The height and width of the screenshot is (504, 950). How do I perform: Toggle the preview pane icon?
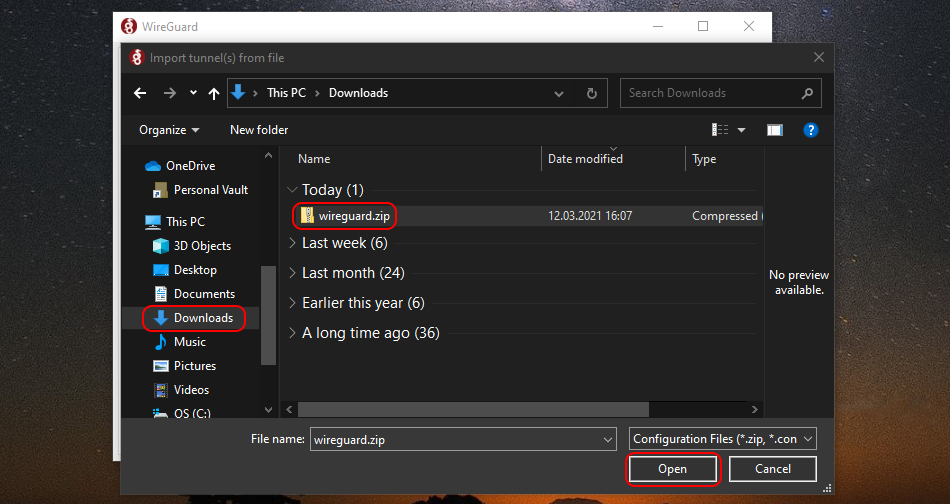click(774, 130)
